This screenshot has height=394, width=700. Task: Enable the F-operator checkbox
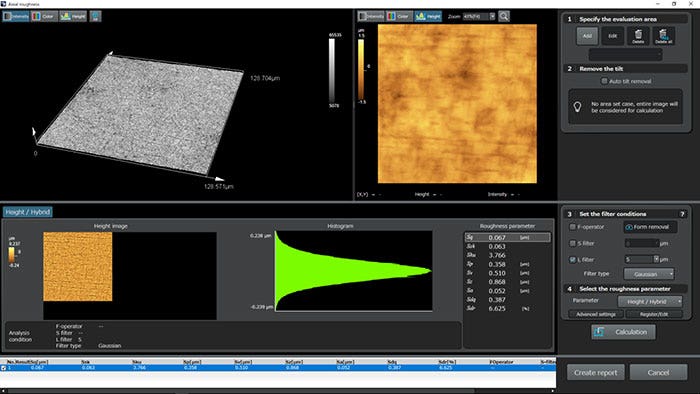[x=572, y=227]
